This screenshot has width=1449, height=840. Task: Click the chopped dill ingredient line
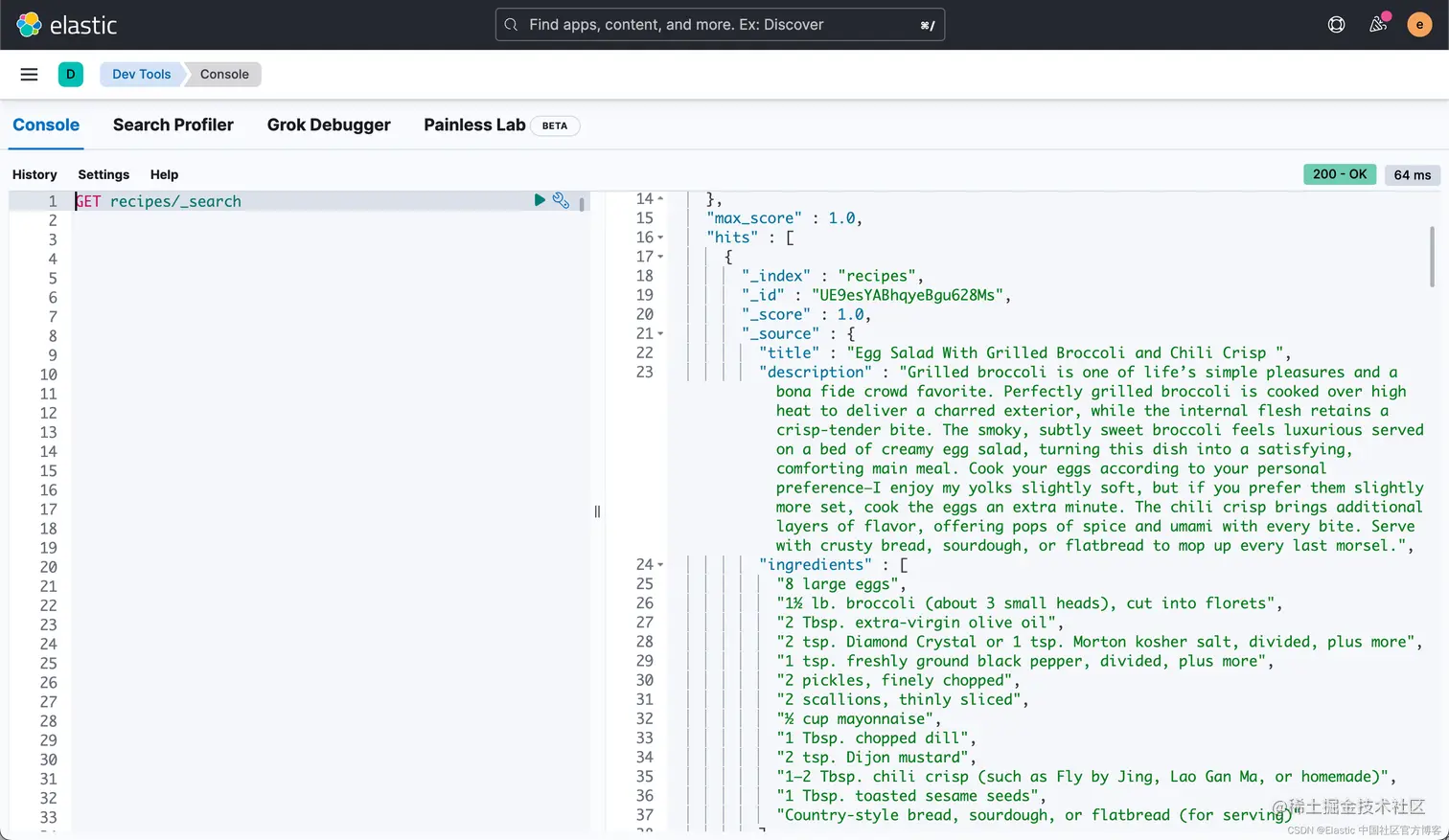pos(876,738)
